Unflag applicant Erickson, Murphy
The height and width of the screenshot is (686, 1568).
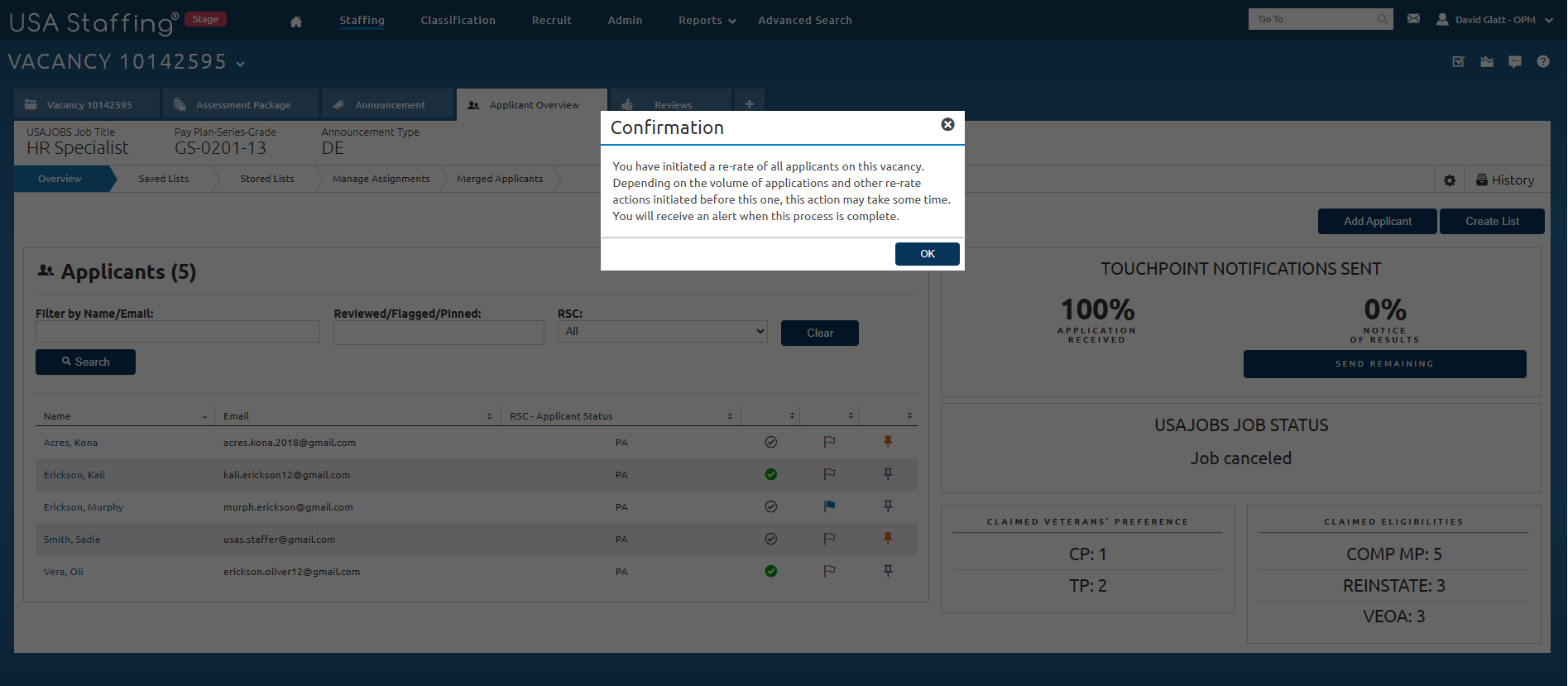(x=829, y=506)
